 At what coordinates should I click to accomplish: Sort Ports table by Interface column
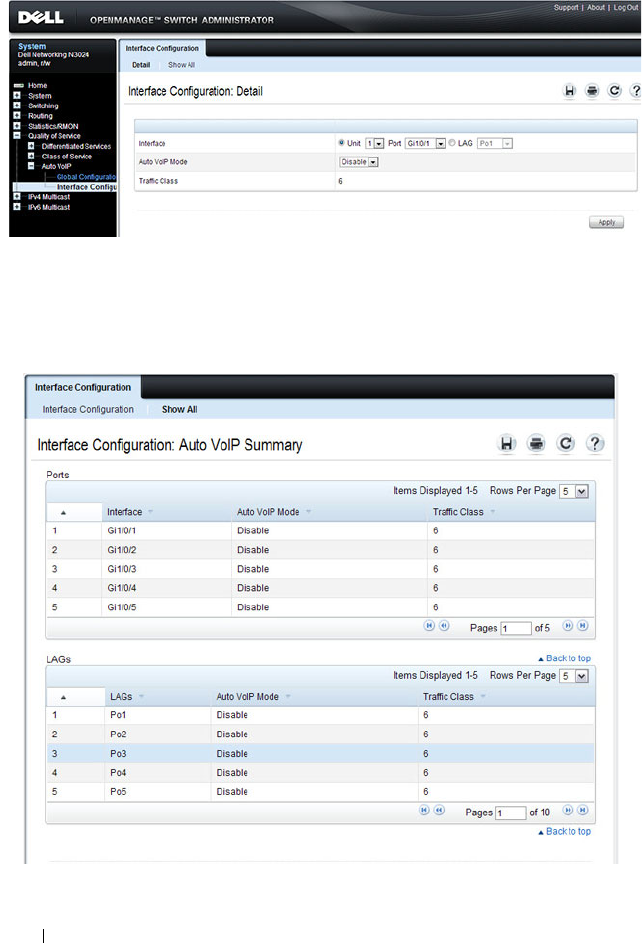pos(130,512)
